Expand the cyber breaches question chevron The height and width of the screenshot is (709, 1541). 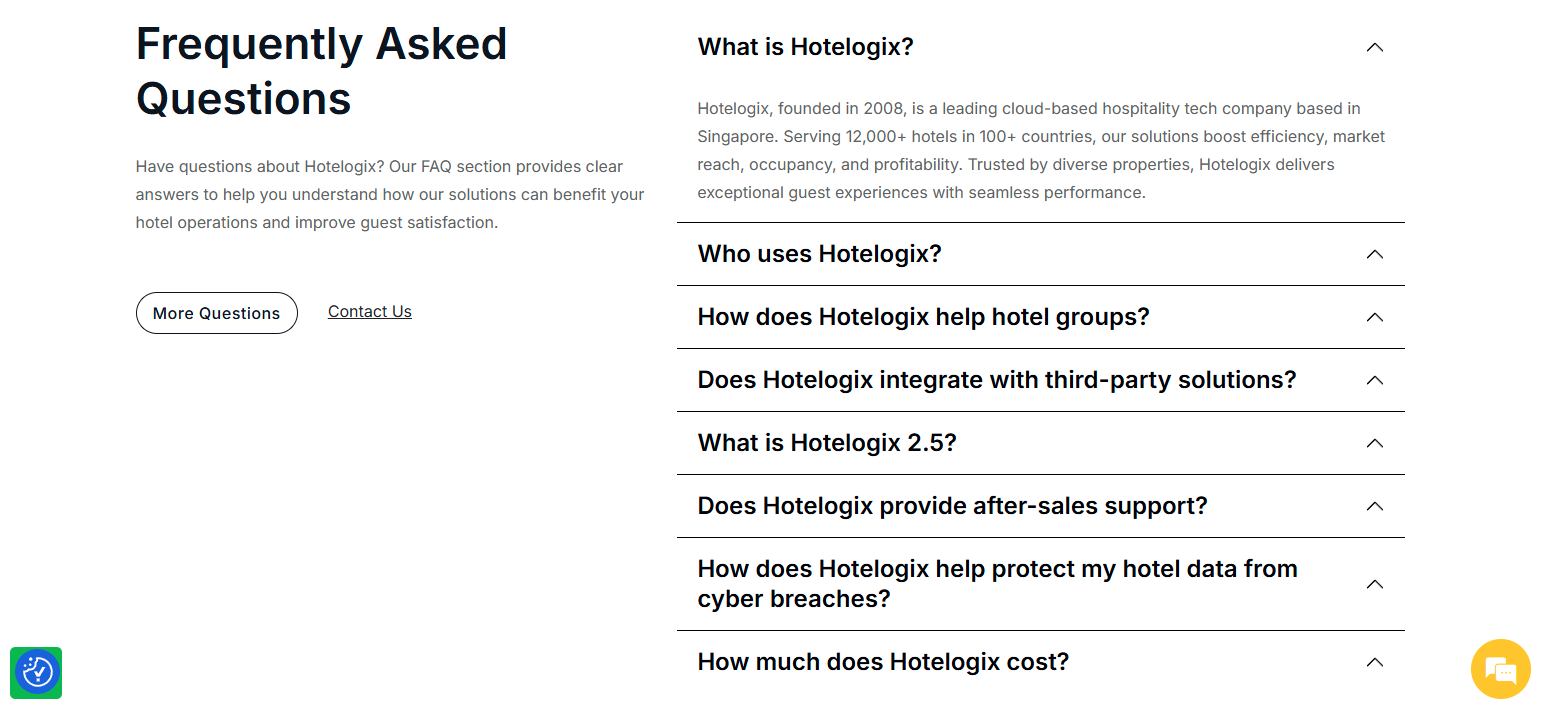[x=1374, y=584]
